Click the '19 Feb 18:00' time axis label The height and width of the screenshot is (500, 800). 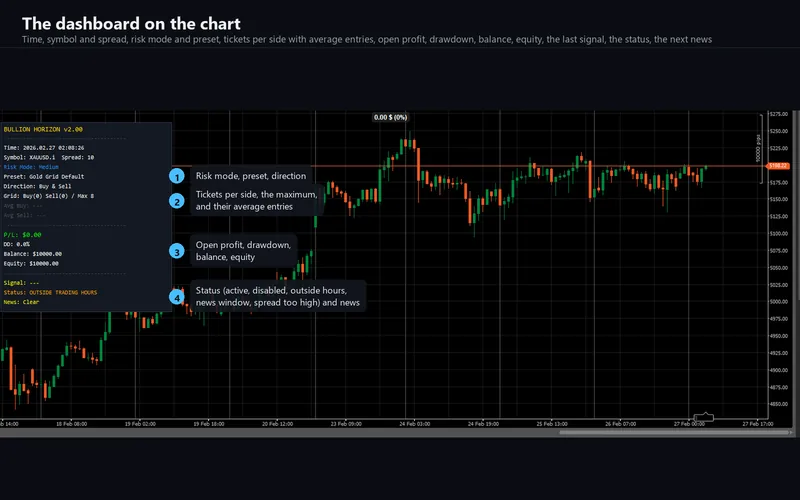(209, 424)
